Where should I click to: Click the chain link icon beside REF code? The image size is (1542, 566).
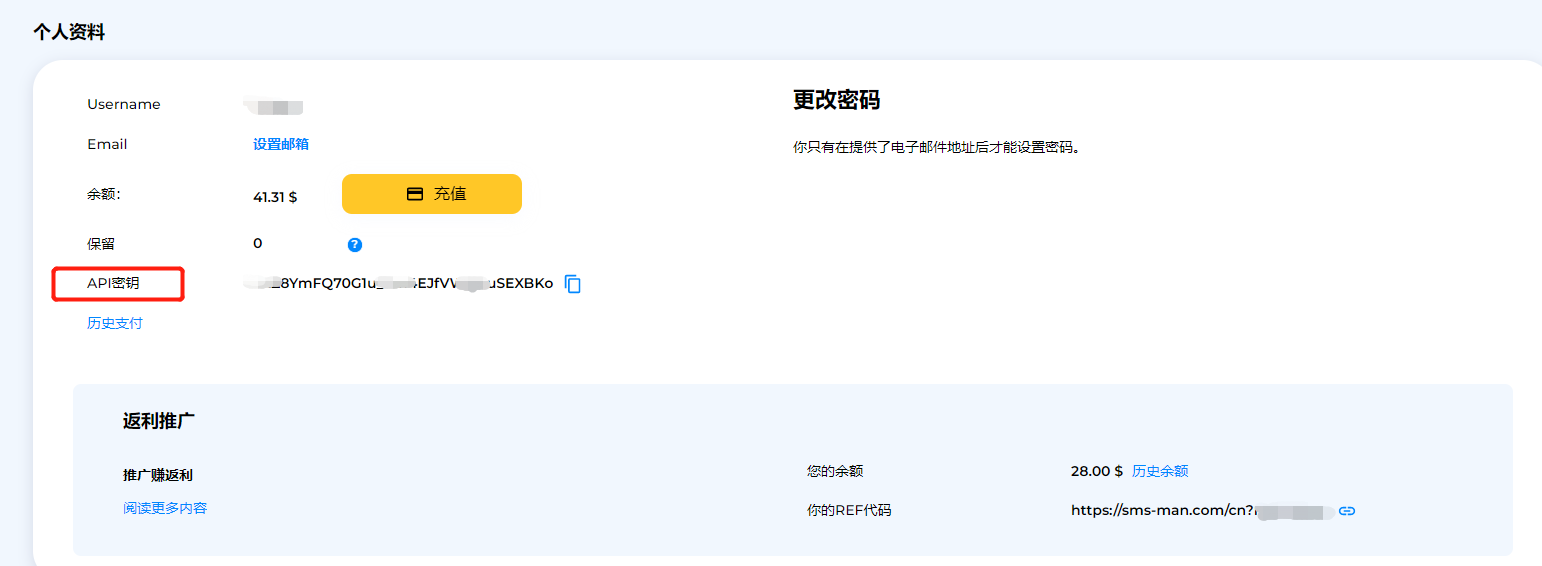pos(1347,511)
